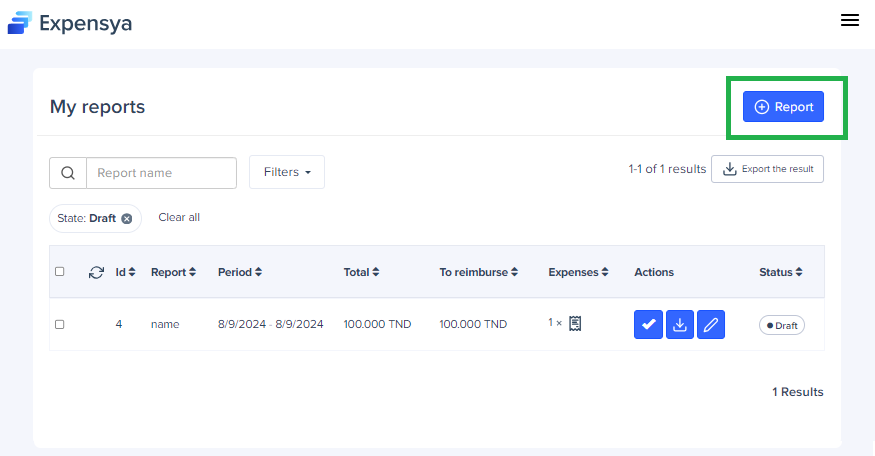
Task: Check the box for report 4
Action: (60, 324)
